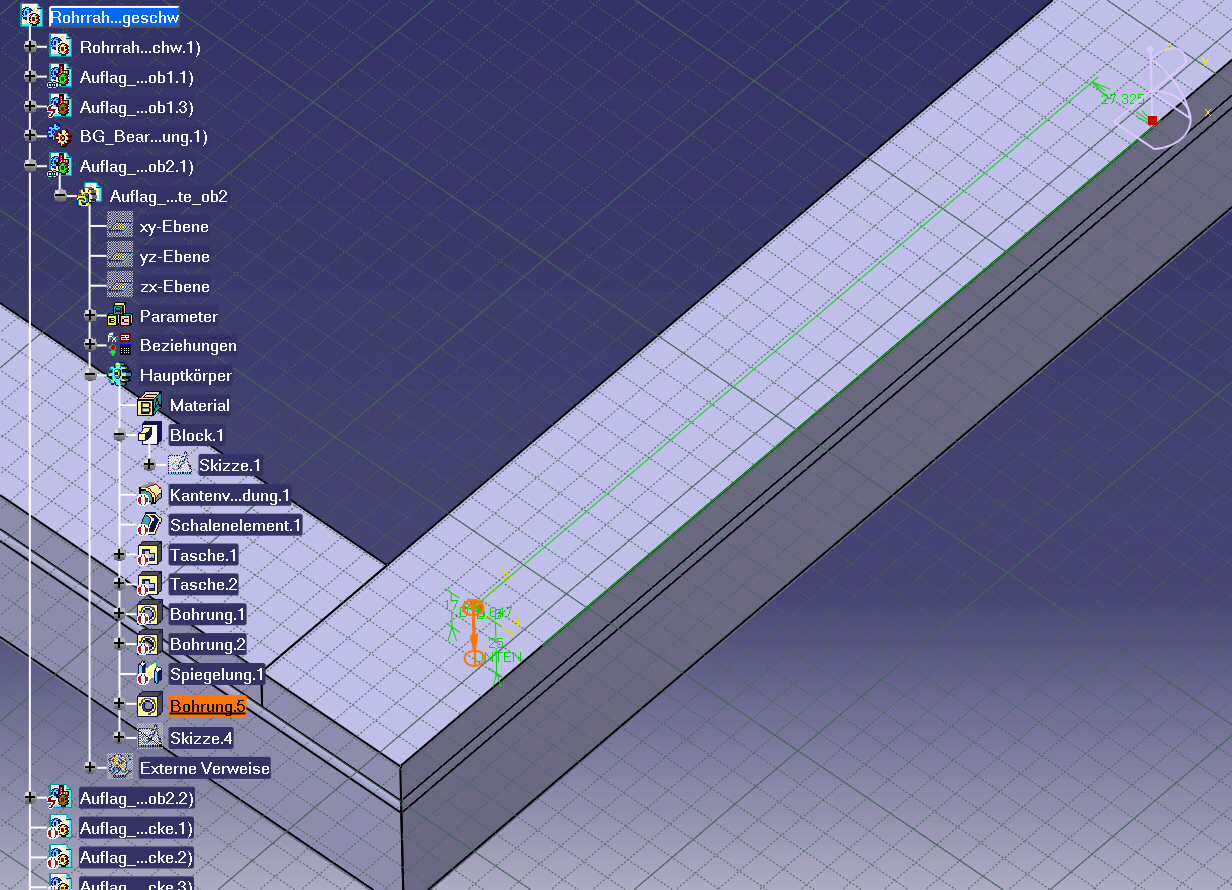This screenshot has height=890, width=1232.
Task: Click the Auflag_...cke.2) component icon
Action: pos(60,857)
